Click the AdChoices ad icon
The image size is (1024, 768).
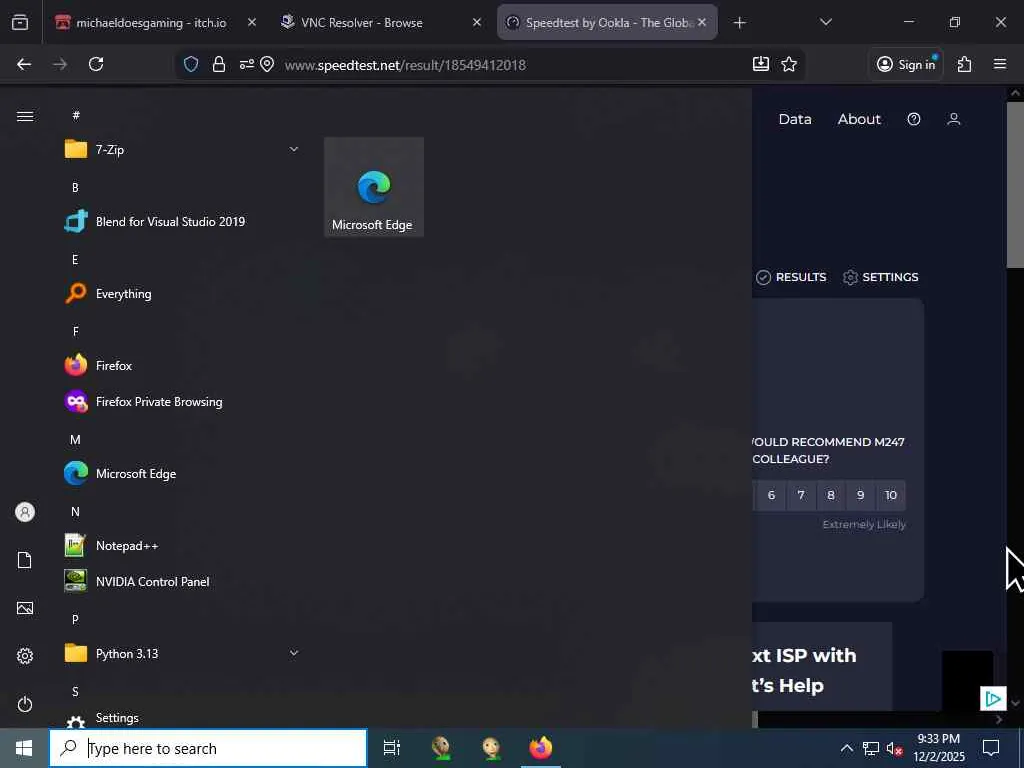click(x=993, y=699)
